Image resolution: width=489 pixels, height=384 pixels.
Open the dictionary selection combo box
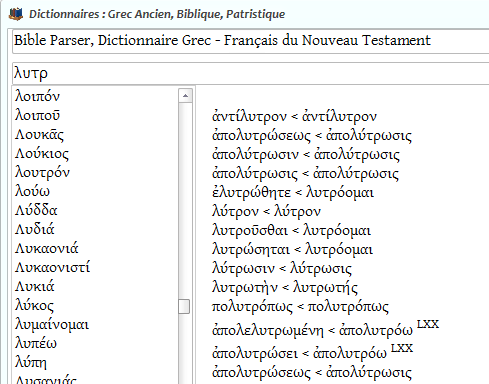tap(251, 41)
